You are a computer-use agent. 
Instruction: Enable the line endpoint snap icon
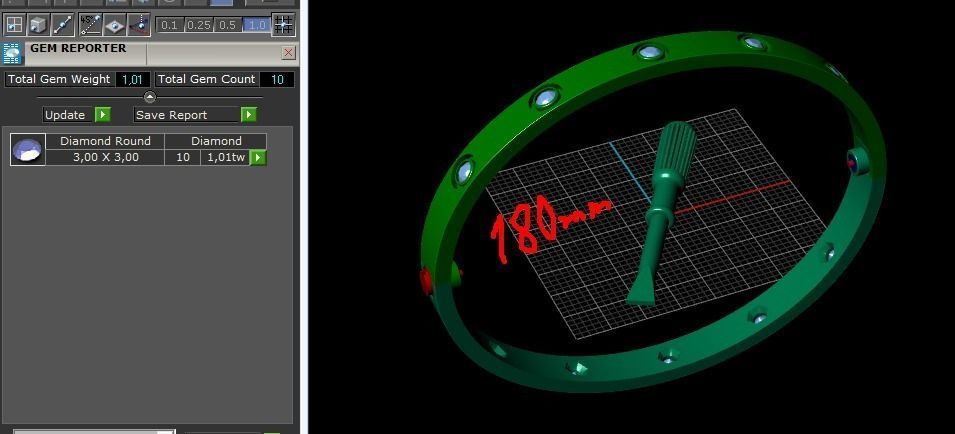click(x=63, y=25)
